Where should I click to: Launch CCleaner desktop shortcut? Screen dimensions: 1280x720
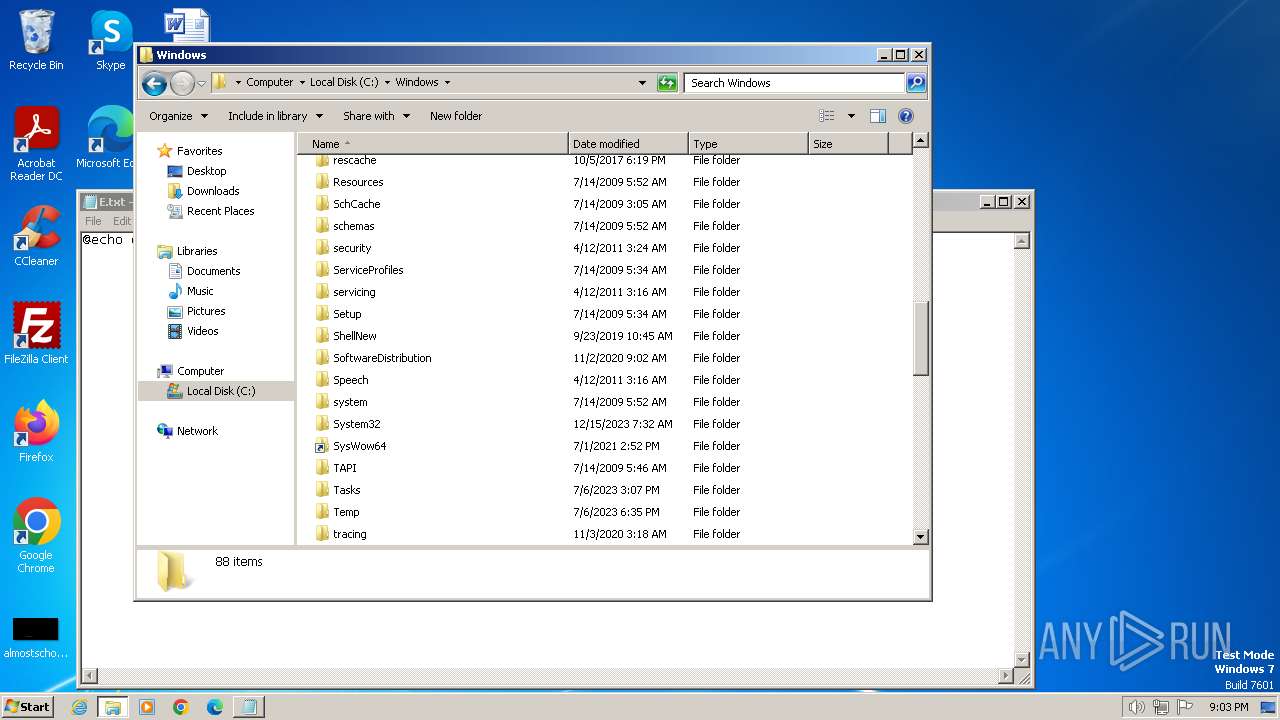pos(36,236)
